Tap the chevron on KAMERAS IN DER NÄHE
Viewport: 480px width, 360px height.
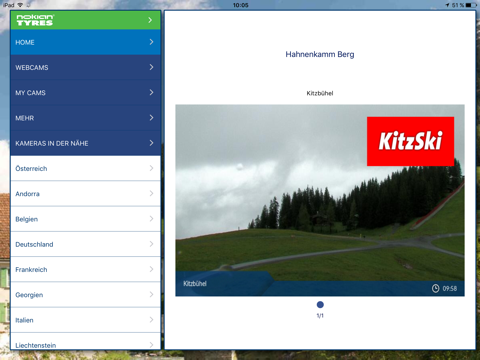[x=151, y=143]
